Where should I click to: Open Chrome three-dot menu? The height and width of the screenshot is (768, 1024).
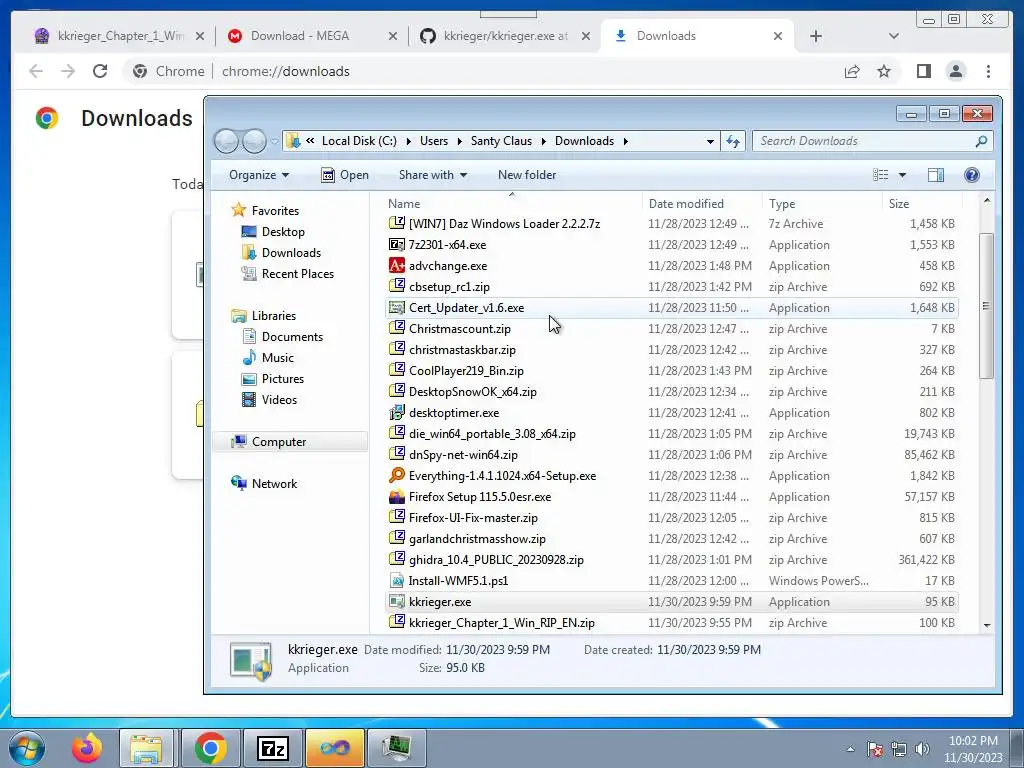[x=988, y=71]
